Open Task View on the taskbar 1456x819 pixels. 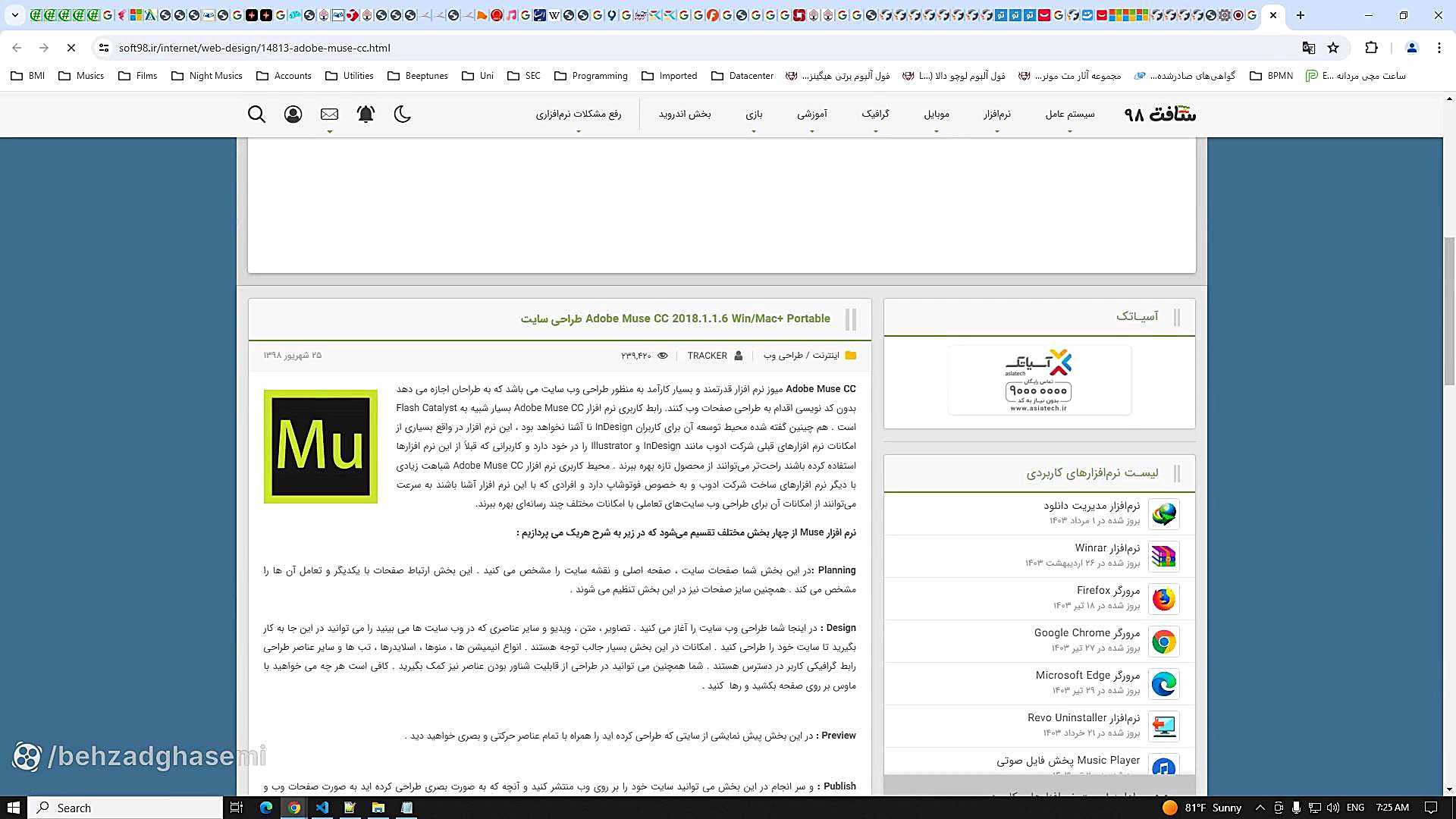[237, 808]
